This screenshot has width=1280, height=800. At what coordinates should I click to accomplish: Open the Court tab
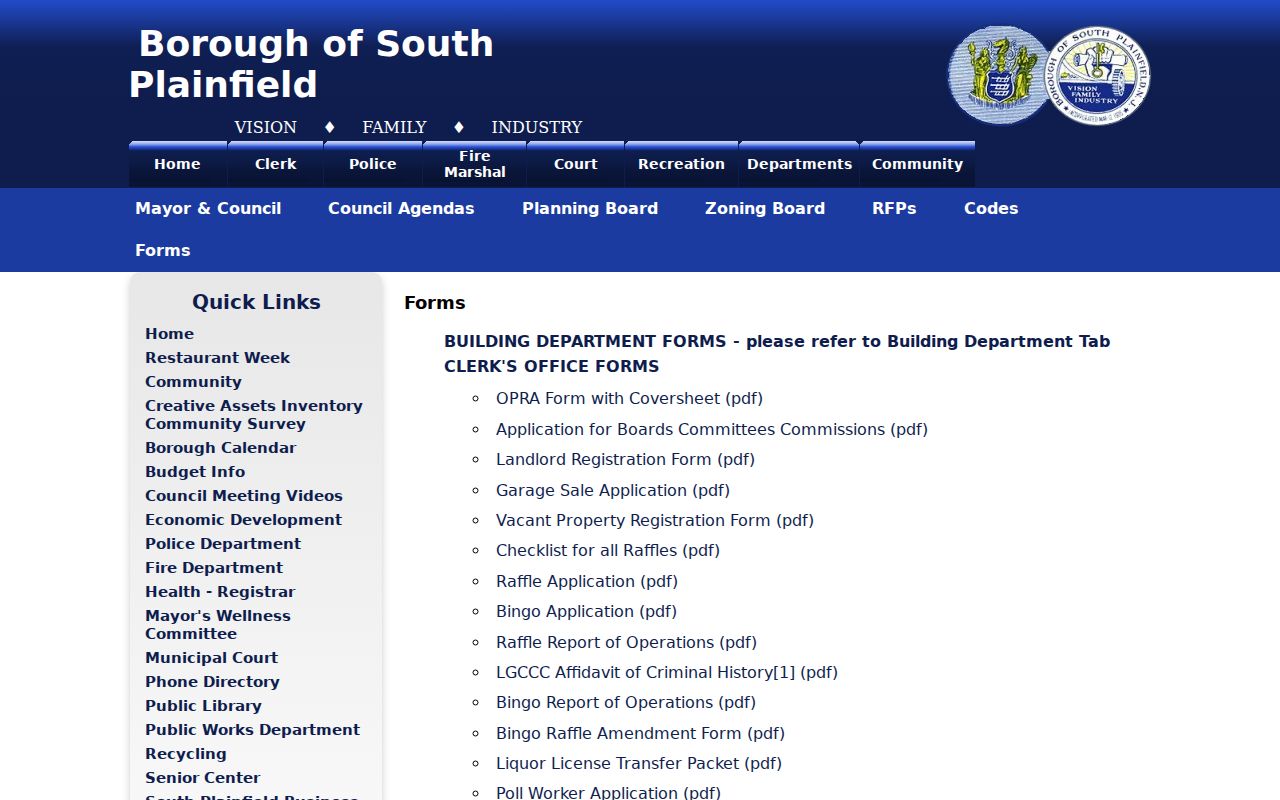tap(576, 164)
